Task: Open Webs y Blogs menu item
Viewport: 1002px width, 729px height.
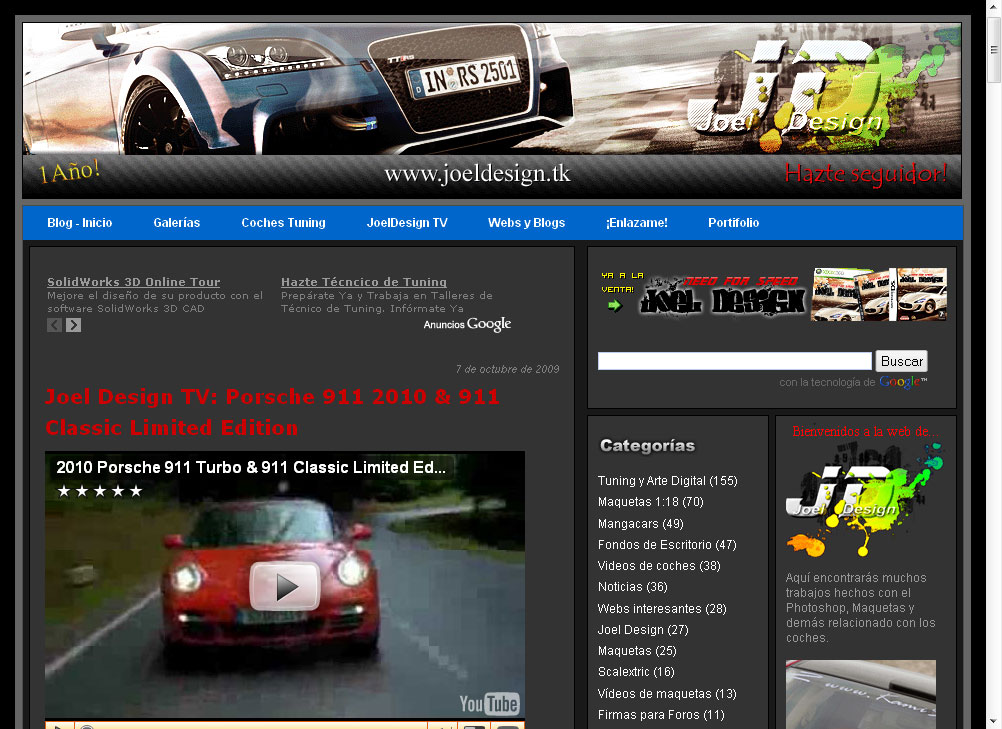Action: point(527,223)
